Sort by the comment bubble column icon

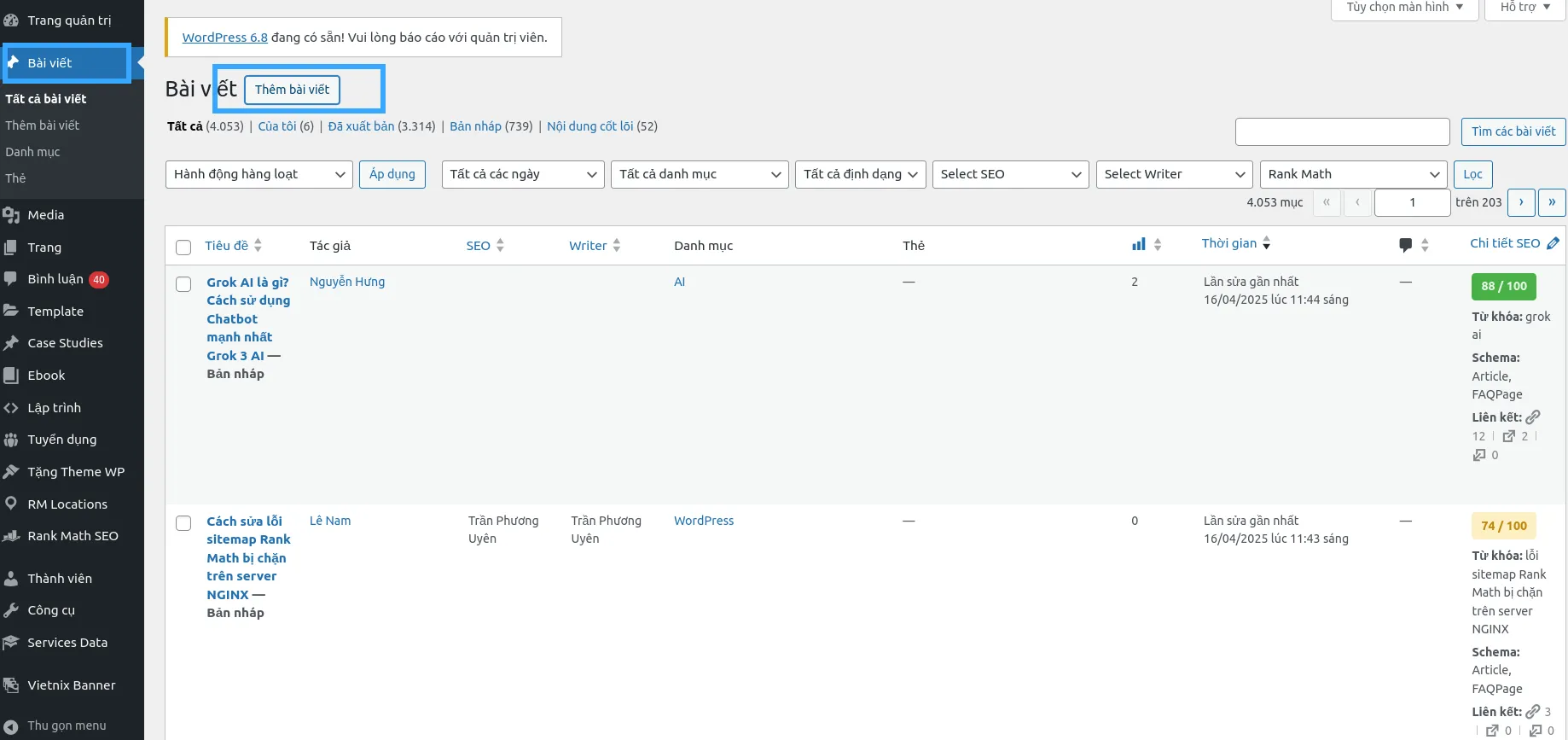click(1405, 246)
